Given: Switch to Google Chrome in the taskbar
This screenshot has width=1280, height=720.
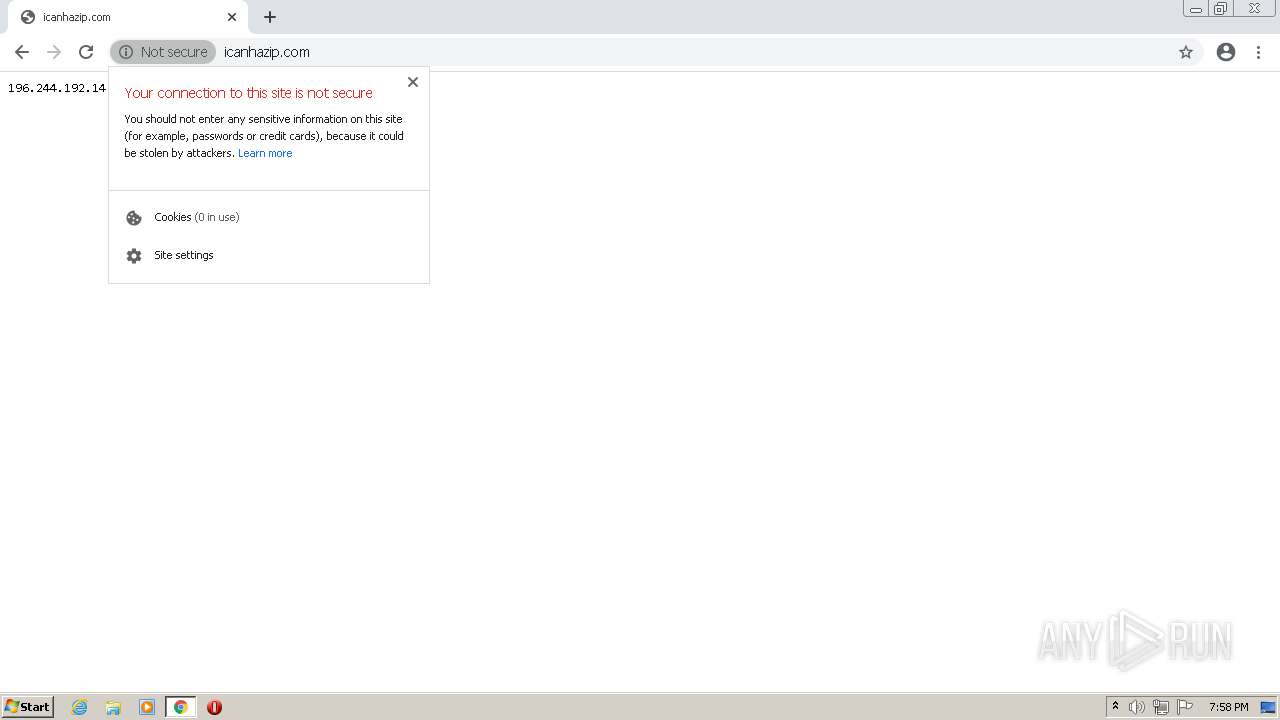Looking at the screenshot, I should (x=181, y=707).
